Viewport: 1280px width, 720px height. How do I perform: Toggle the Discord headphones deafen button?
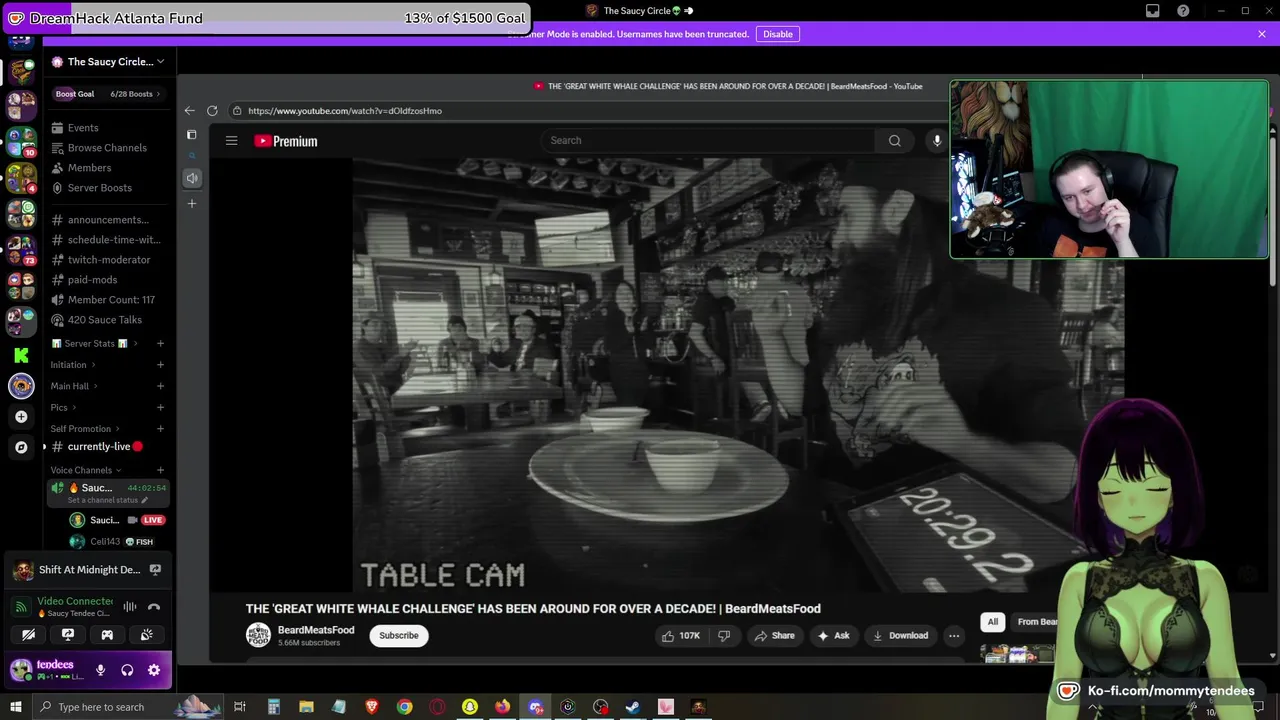[x=127, y=670]
